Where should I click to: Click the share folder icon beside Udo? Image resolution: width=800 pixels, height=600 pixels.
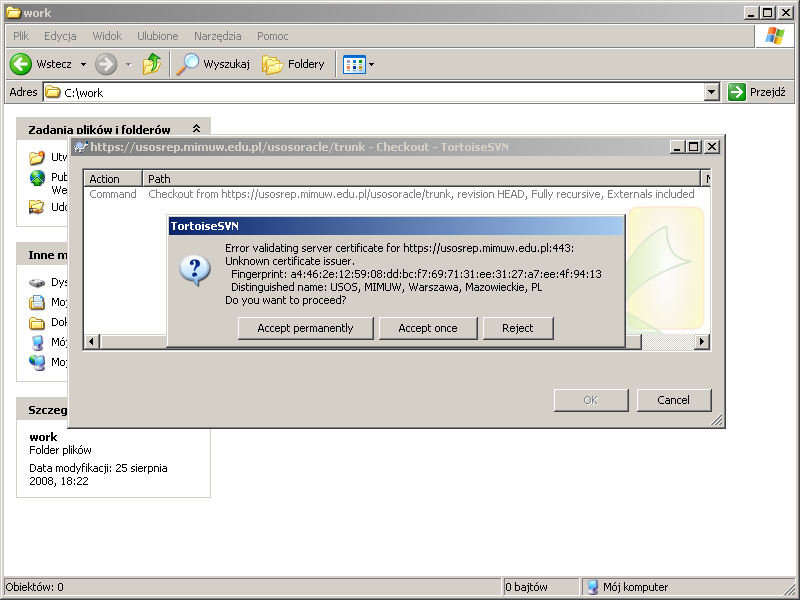coord(37,207)
